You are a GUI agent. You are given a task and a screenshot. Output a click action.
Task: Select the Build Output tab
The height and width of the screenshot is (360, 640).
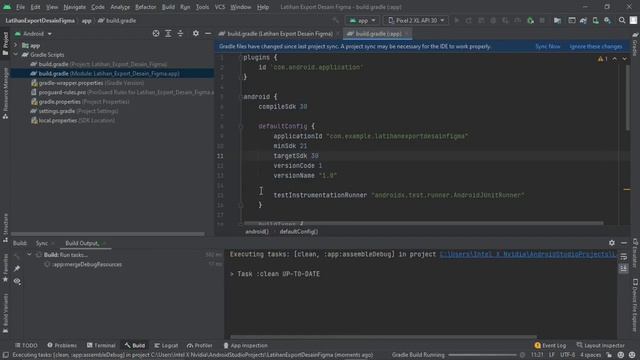coord(82,243)
